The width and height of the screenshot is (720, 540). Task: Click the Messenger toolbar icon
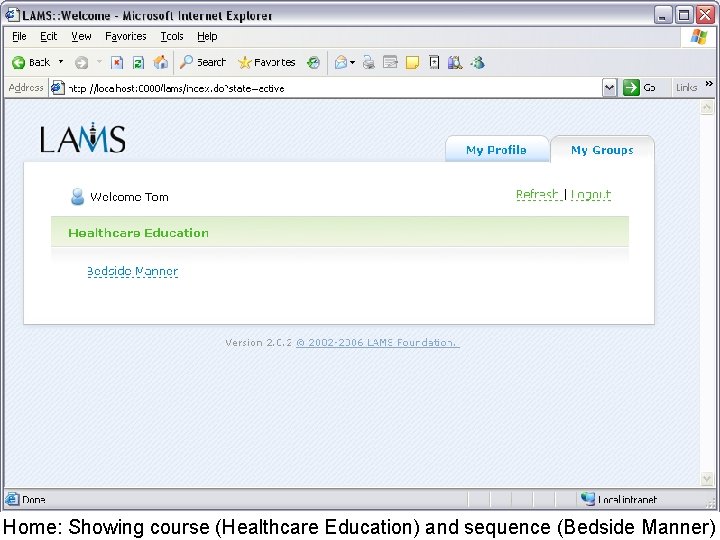pyautogui.click(x=478, y=62)
